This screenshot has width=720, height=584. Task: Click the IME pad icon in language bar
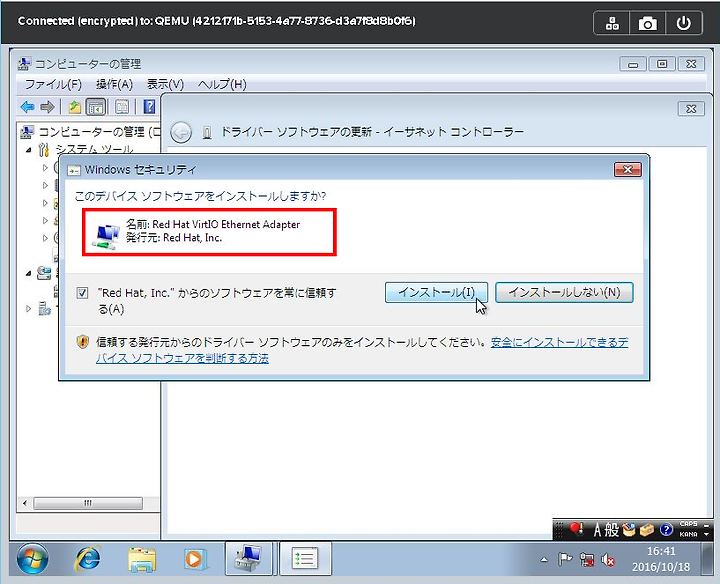coord(628,530)
